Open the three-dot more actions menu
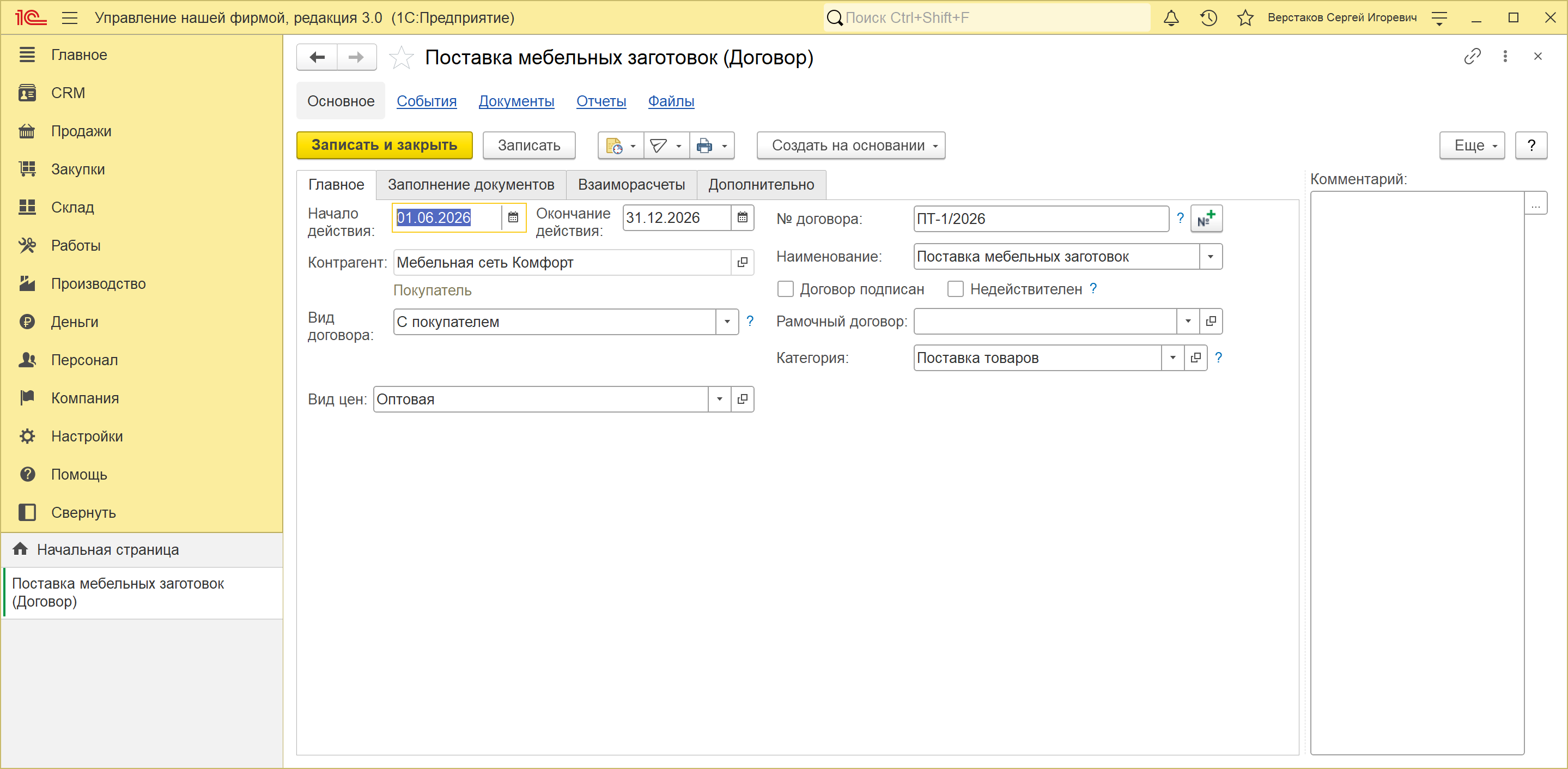Screen dimensions: 1568x769 click(1505, 57)
